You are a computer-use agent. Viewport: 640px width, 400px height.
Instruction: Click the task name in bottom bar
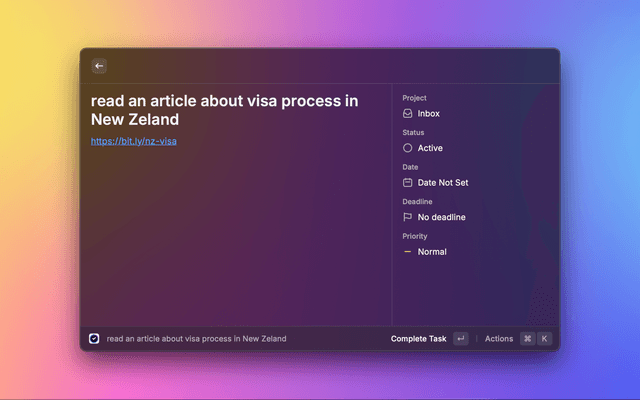coord(196,339)
